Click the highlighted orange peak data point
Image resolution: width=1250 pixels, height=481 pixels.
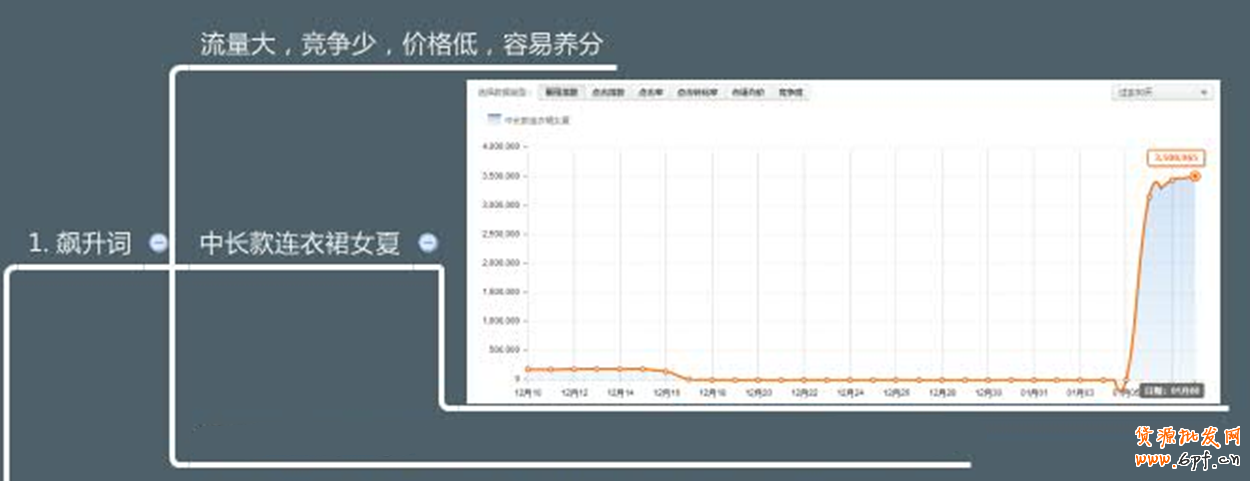(x=1195, y=176)
